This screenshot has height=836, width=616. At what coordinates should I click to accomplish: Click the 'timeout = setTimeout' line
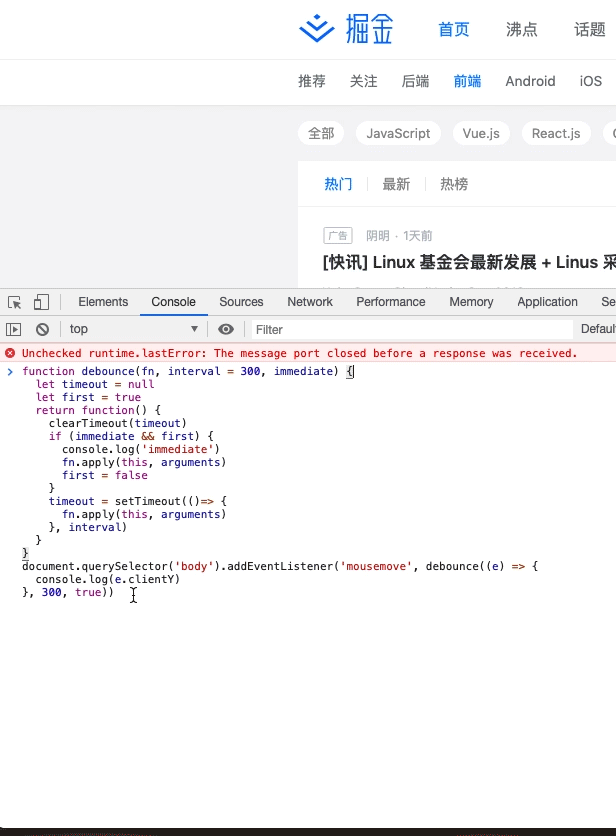coord(138,501)
